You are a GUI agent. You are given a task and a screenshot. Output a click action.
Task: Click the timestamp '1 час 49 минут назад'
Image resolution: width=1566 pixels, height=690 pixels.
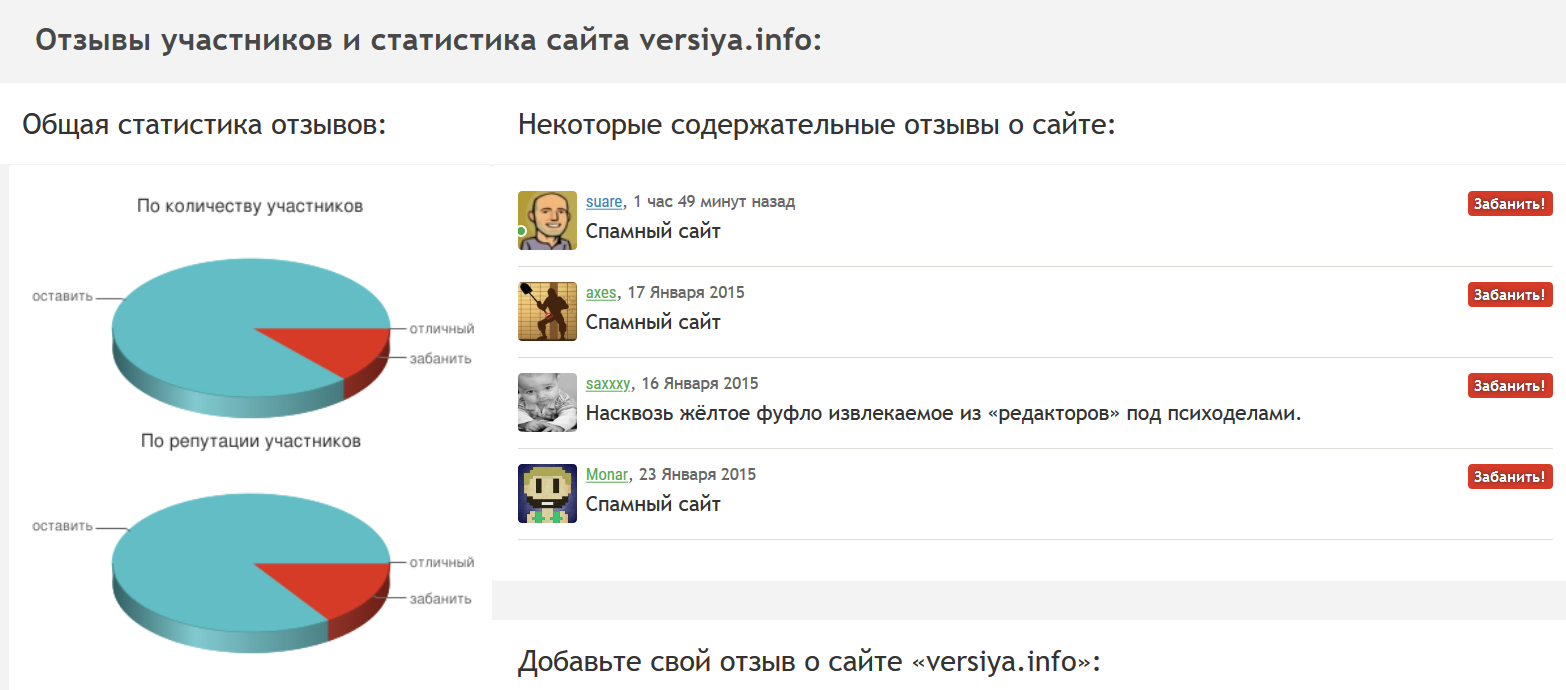tap(714, 202)
